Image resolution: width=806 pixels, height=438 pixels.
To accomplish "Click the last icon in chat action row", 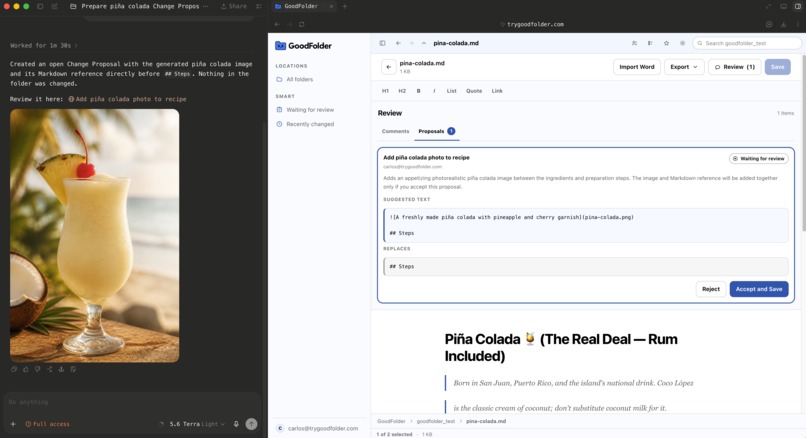I will click(x=73, y=369).
